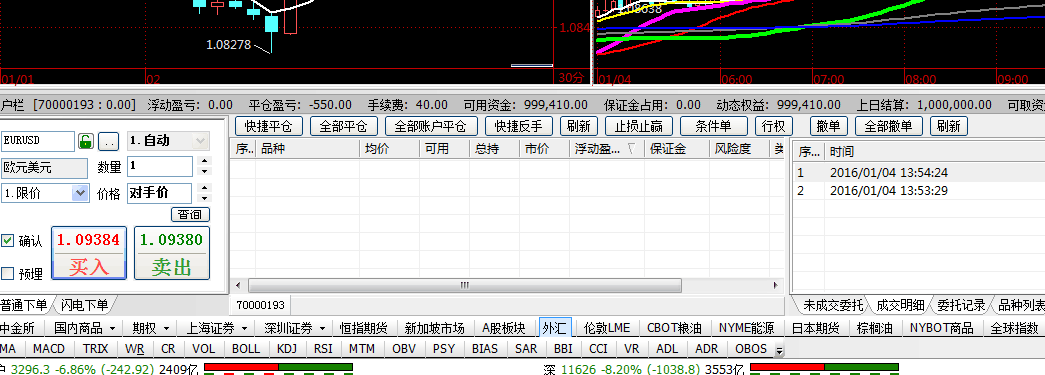
Task: Click the 买入 buy button at 1.09384
Action: click(89, 253)
